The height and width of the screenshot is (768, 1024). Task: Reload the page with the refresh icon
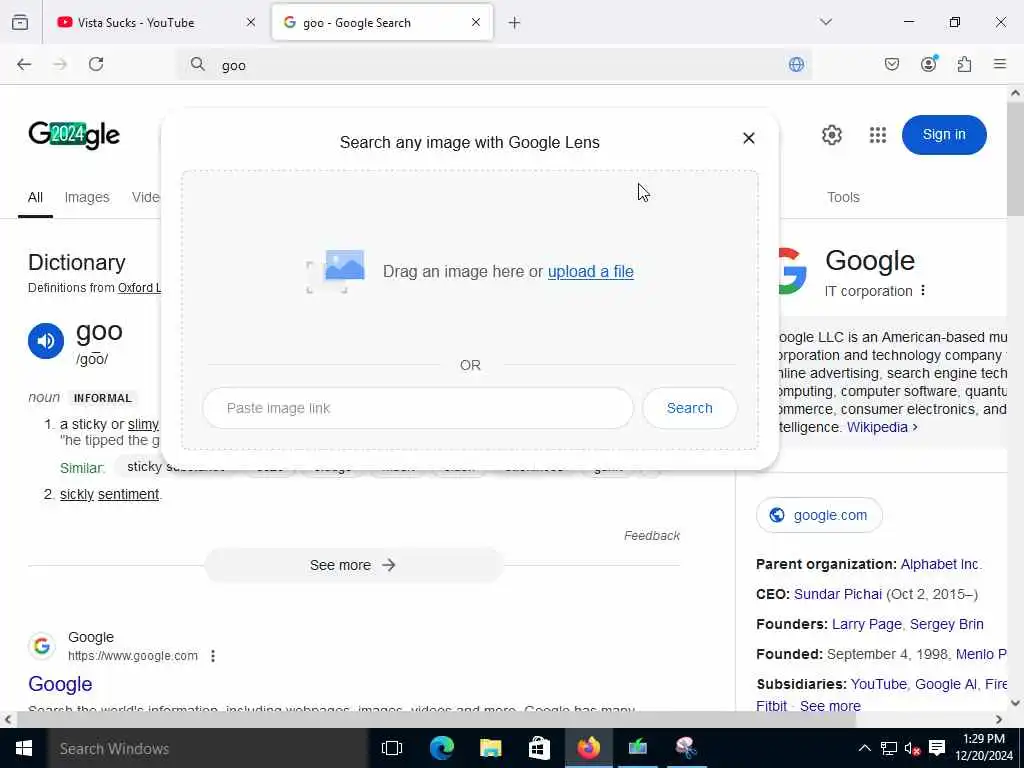coord(96,64)
